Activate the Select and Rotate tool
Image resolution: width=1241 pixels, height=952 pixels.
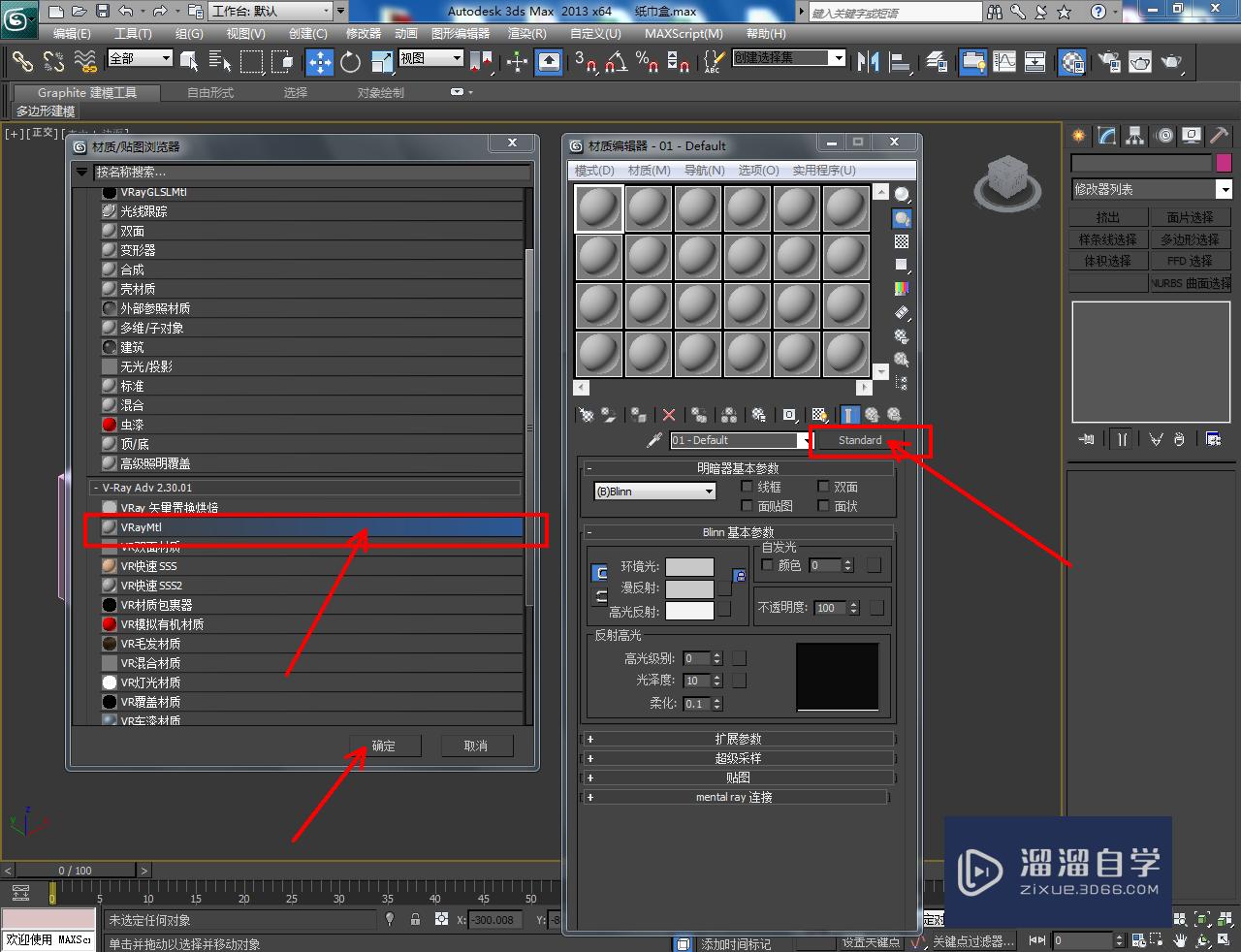click(351, 62)
